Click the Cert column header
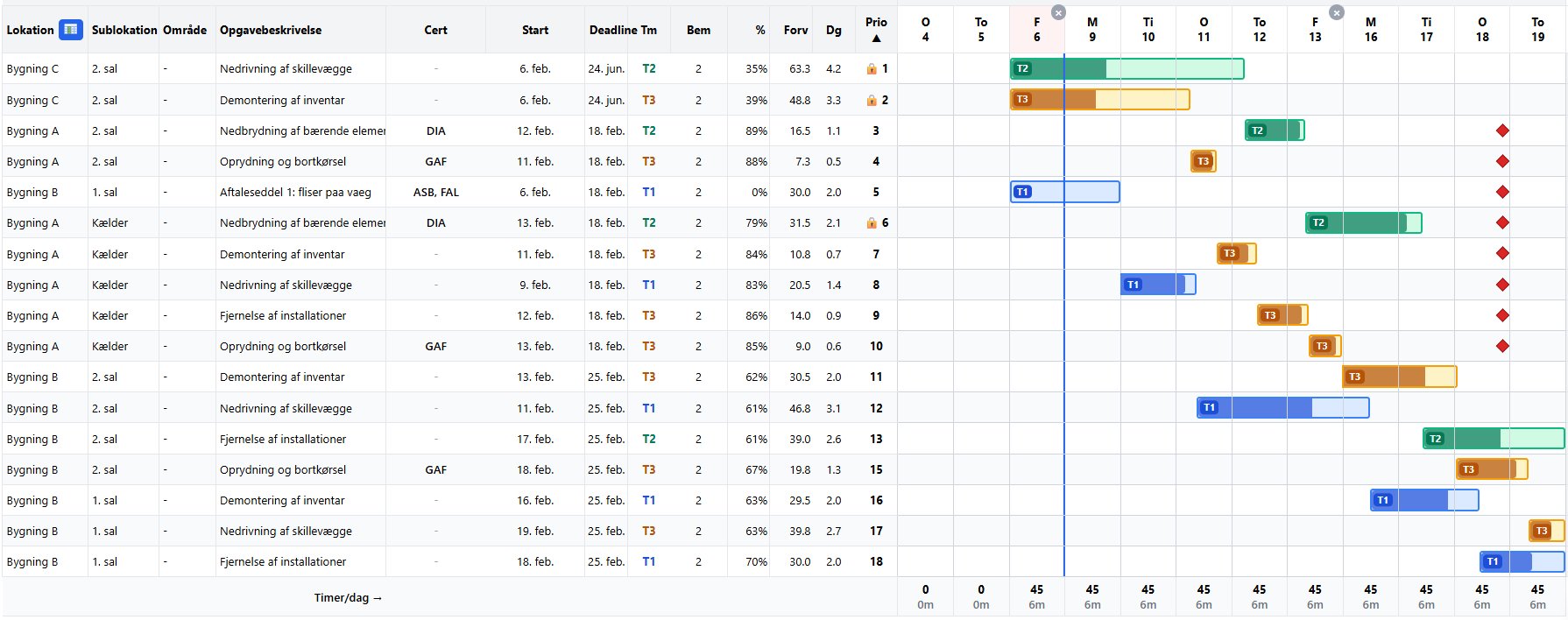This screenshot has width=1568, height=620. point(435,30)
